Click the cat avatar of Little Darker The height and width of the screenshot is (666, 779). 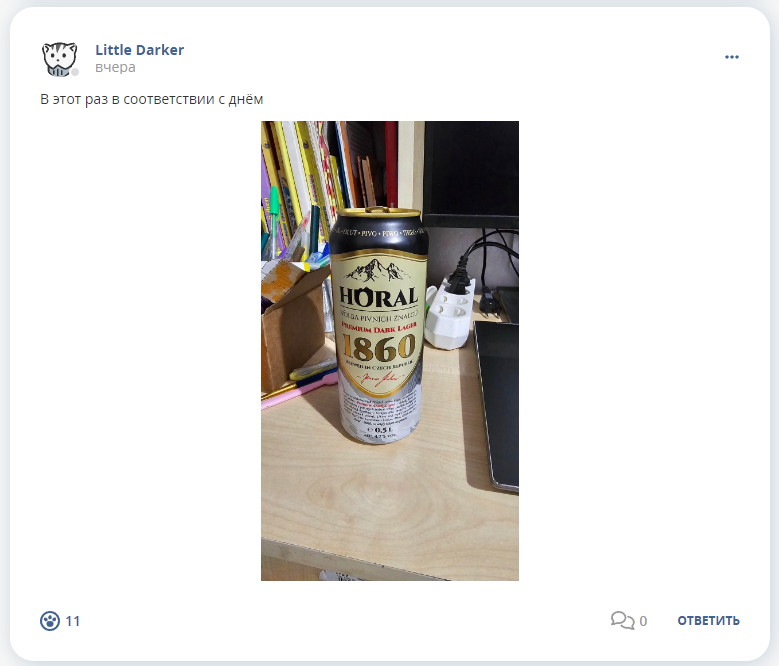tap(60, 59)
